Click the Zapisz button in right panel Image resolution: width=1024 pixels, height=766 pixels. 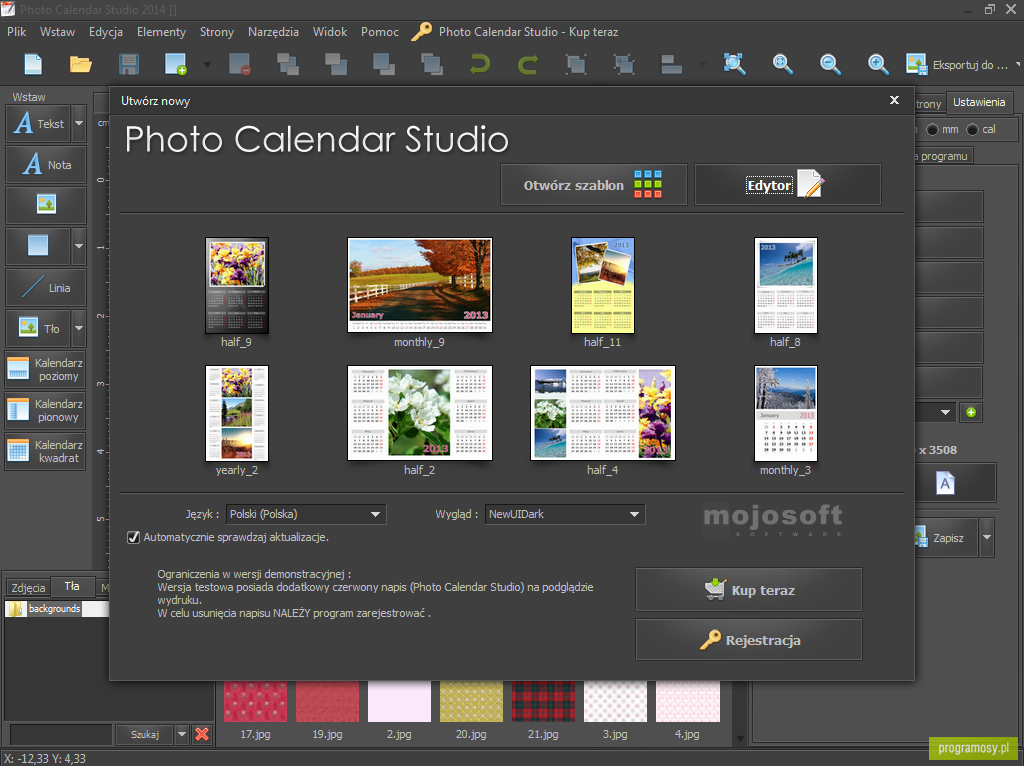point(946,537)
